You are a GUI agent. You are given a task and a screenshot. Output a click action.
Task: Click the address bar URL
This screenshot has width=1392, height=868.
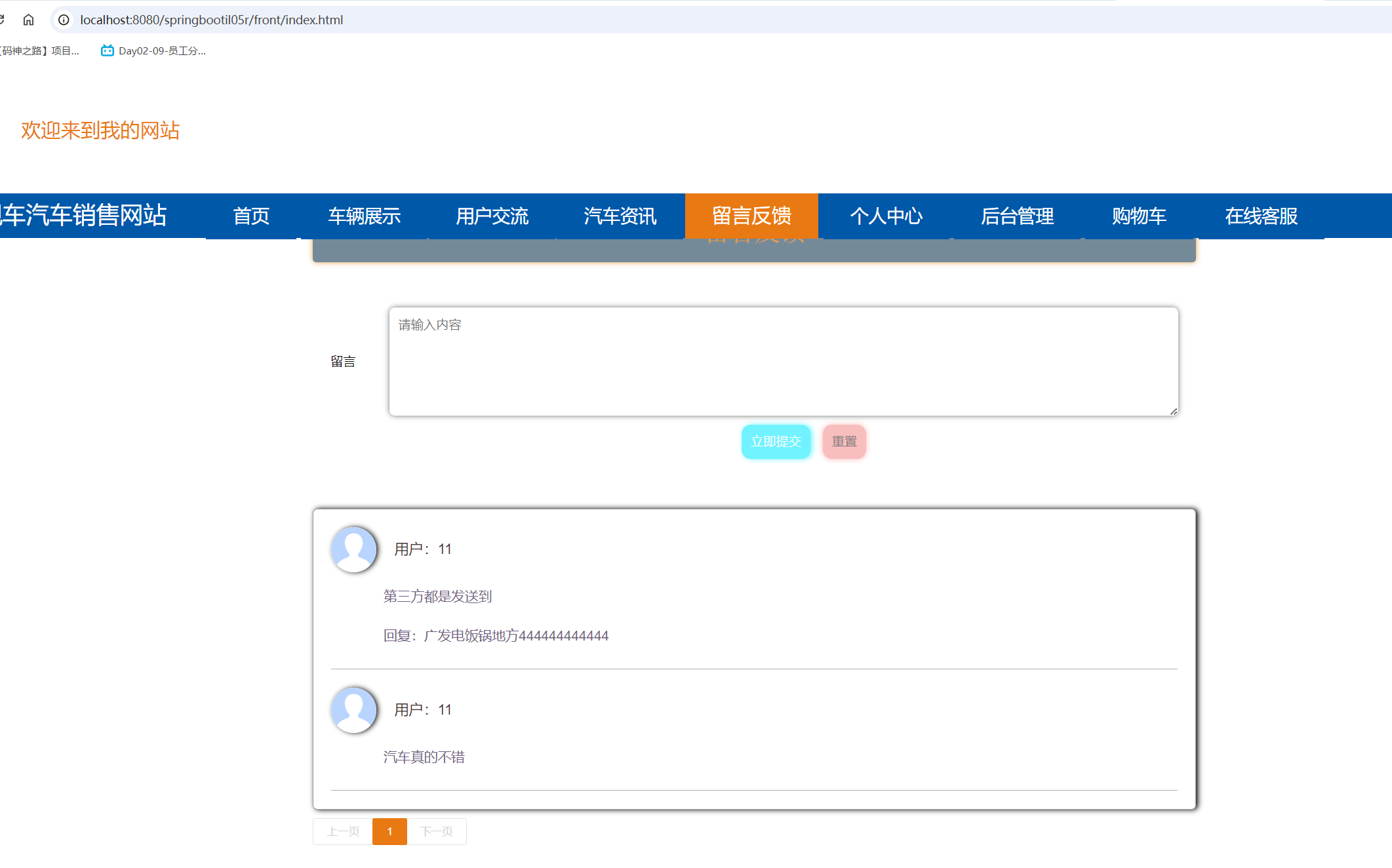coord(211,20)
